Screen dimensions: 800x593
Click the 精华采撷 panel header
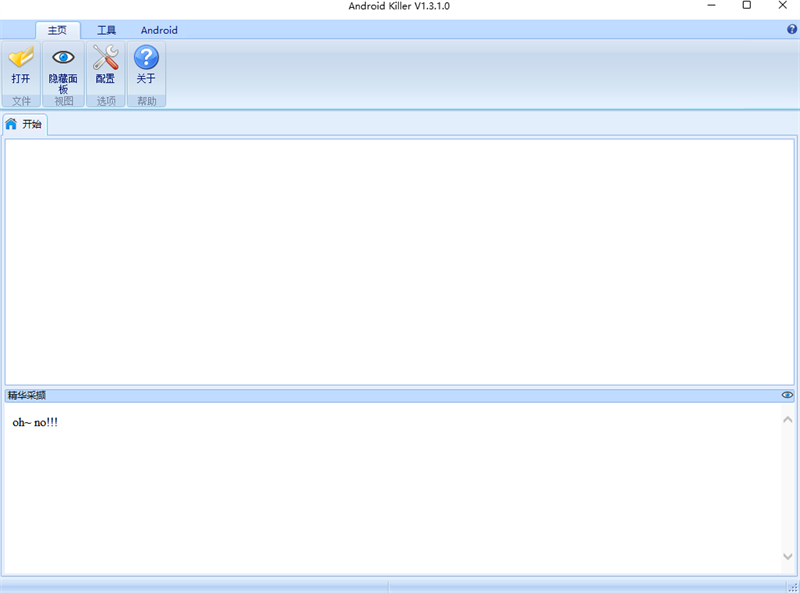(399, 395)
